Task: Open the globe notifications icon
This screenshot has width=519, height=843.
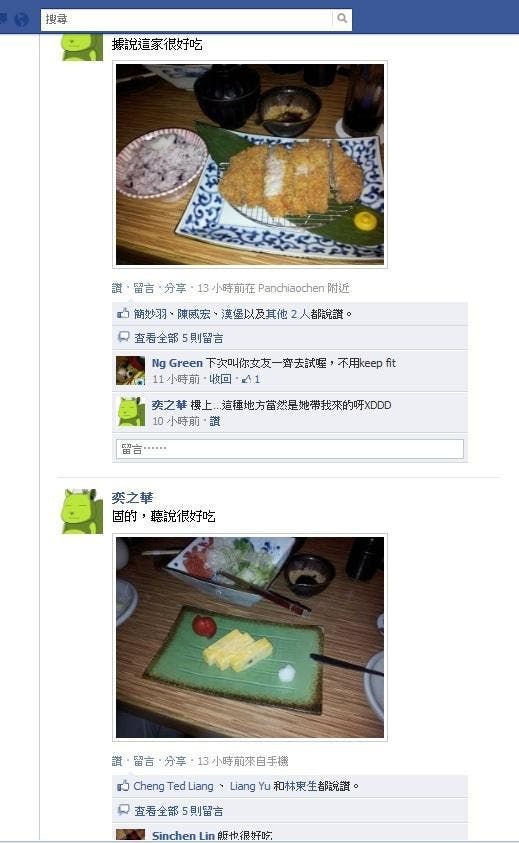Action: click(x=22, y=19)
